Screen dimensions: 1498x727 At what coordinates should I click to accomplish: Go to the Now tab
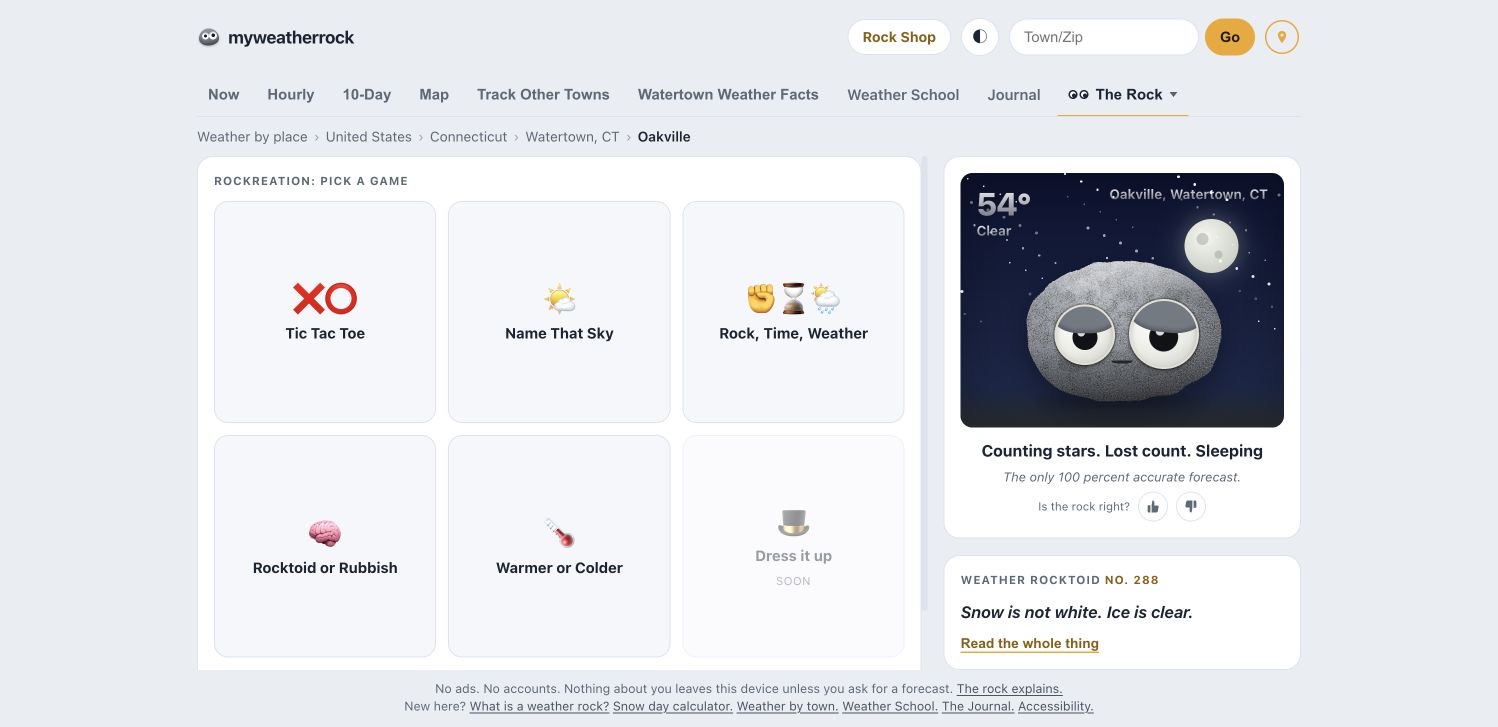pos(224,94)
